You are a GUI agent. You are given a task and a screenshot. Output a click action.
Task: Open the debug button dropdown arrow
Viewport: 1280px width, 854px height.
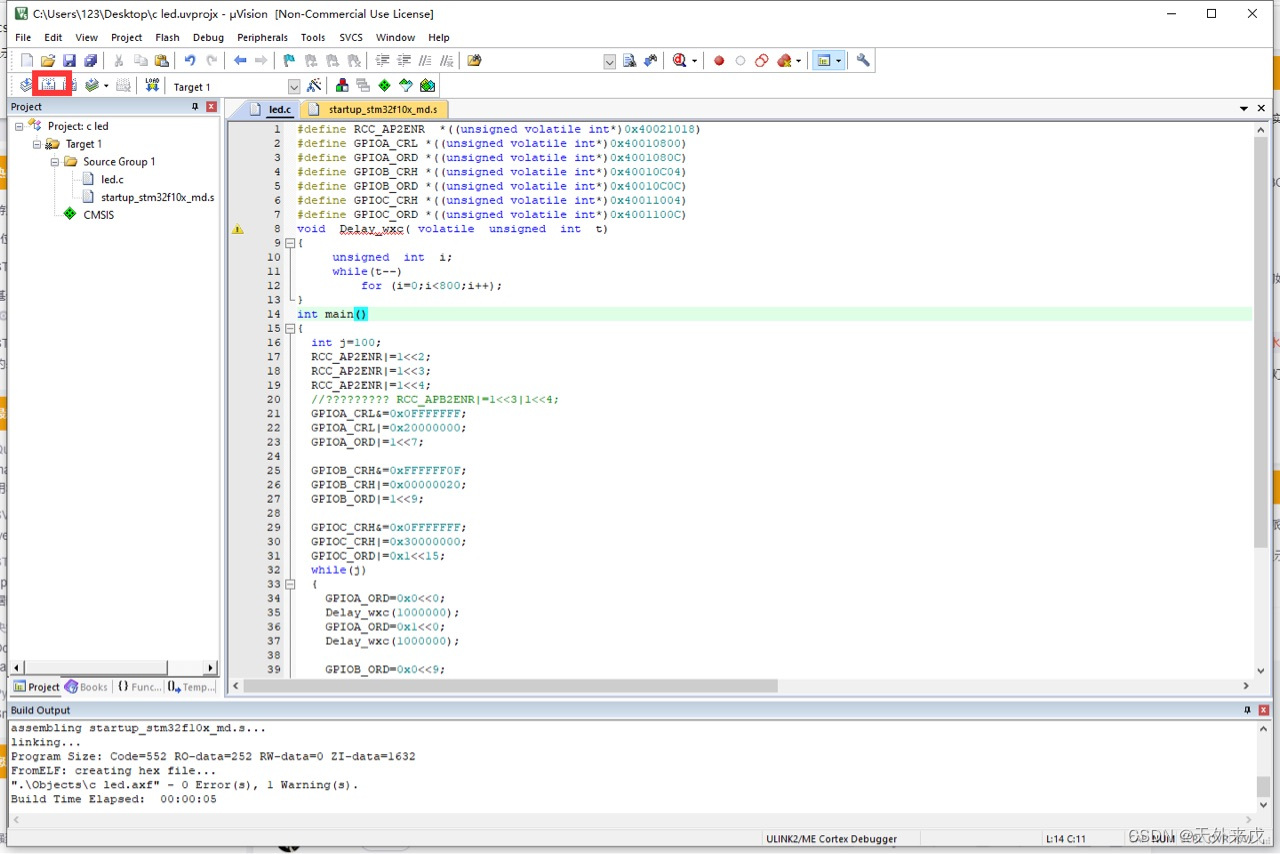tap(694, 61)
